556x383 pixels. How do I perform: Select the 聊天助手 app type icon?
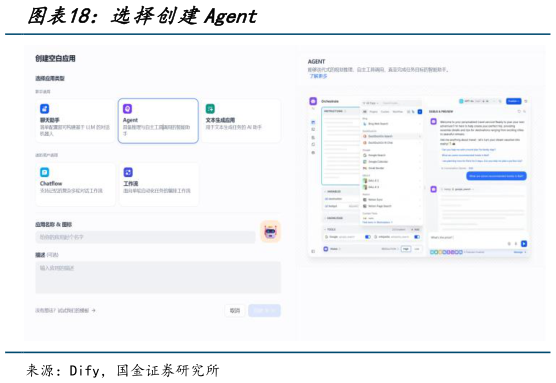[x=44, y=109]
